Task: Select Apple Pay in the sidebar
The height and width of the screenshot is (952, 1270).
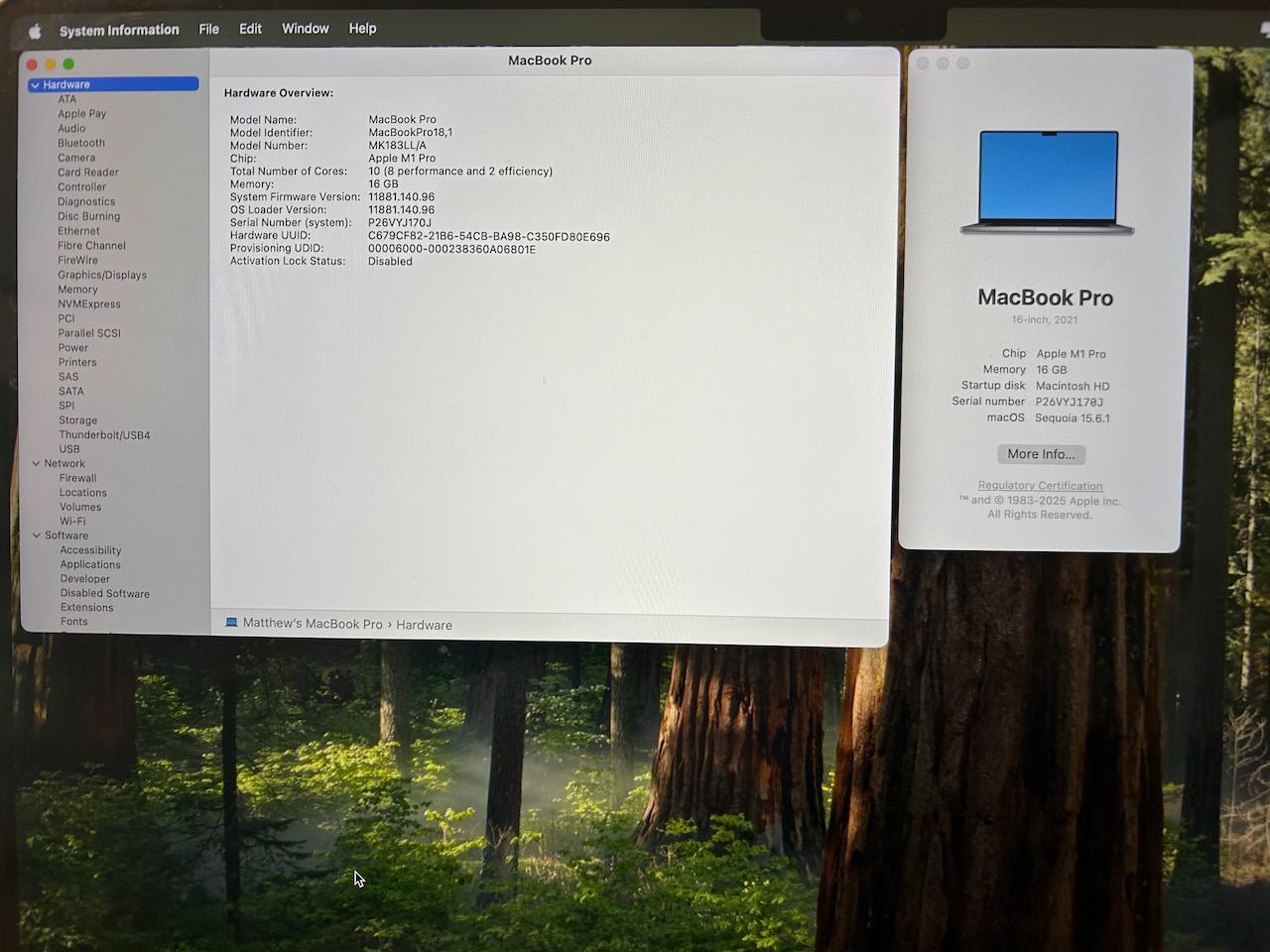Action: 81,114
